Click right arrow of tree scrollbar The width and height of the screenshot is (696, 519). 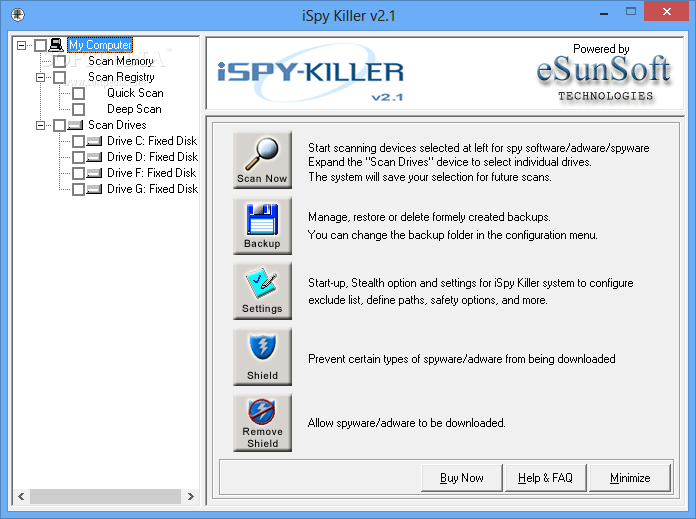point(191,496)
